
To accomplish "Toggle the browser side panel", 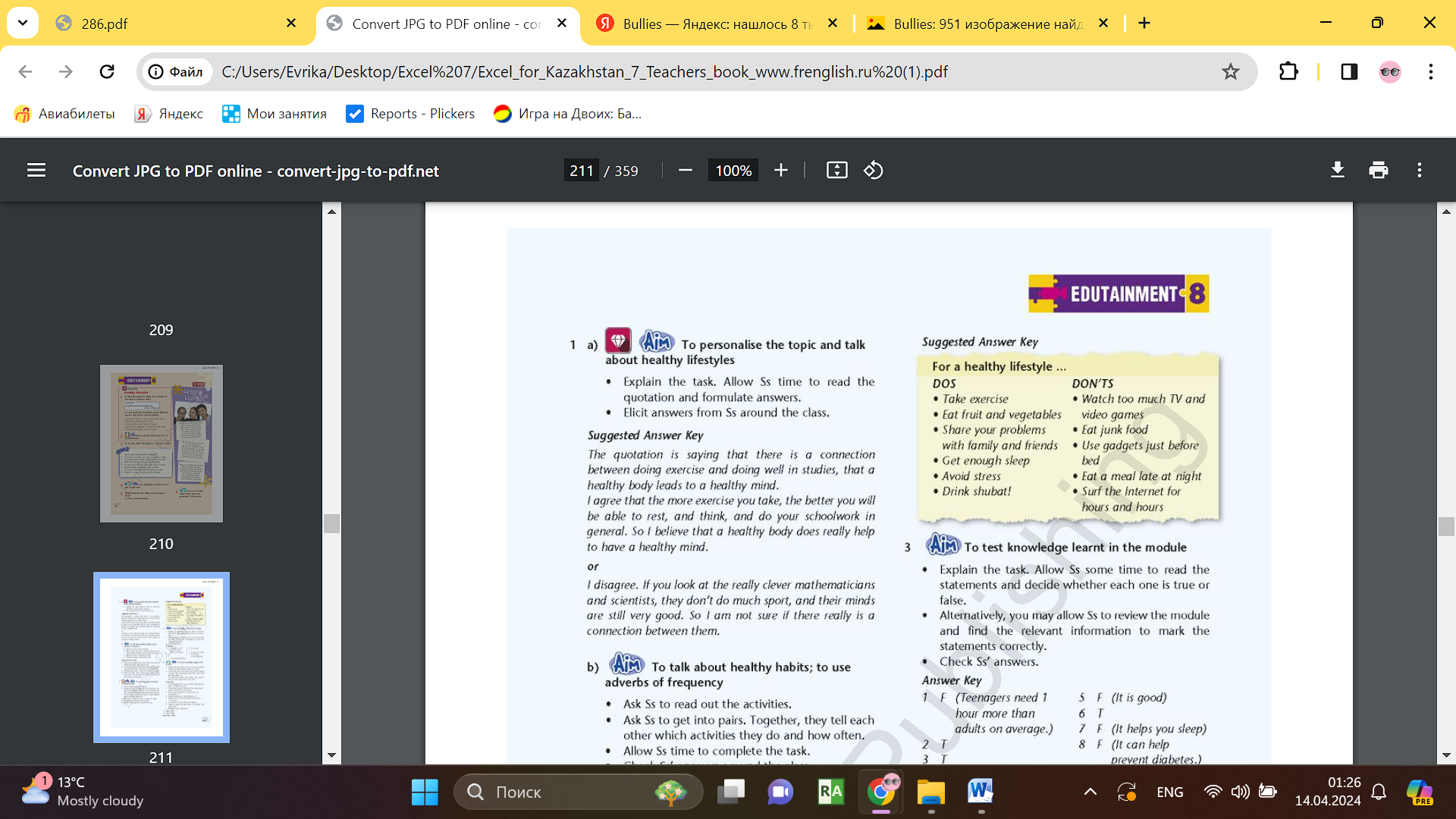I will [x=1349, y=72].
